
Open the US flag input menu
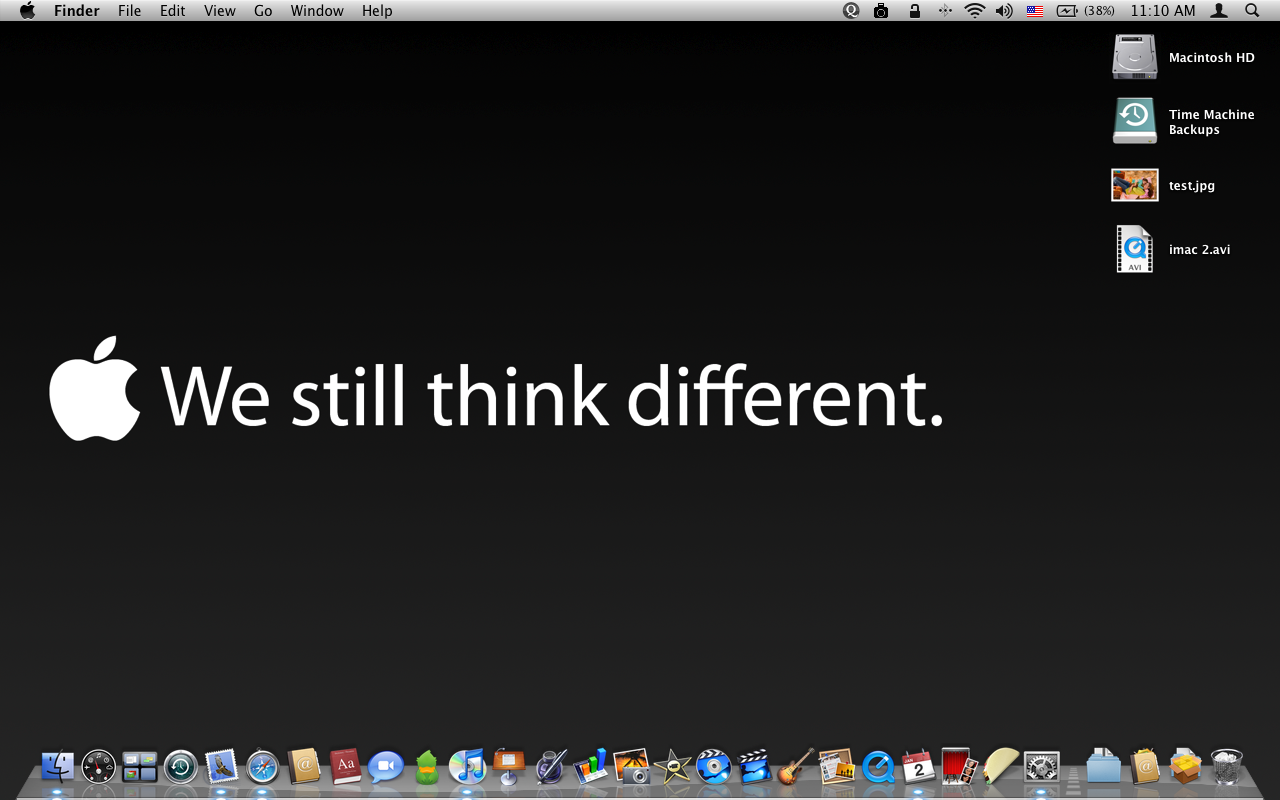pyautogui.click(x=1035, y=11)
